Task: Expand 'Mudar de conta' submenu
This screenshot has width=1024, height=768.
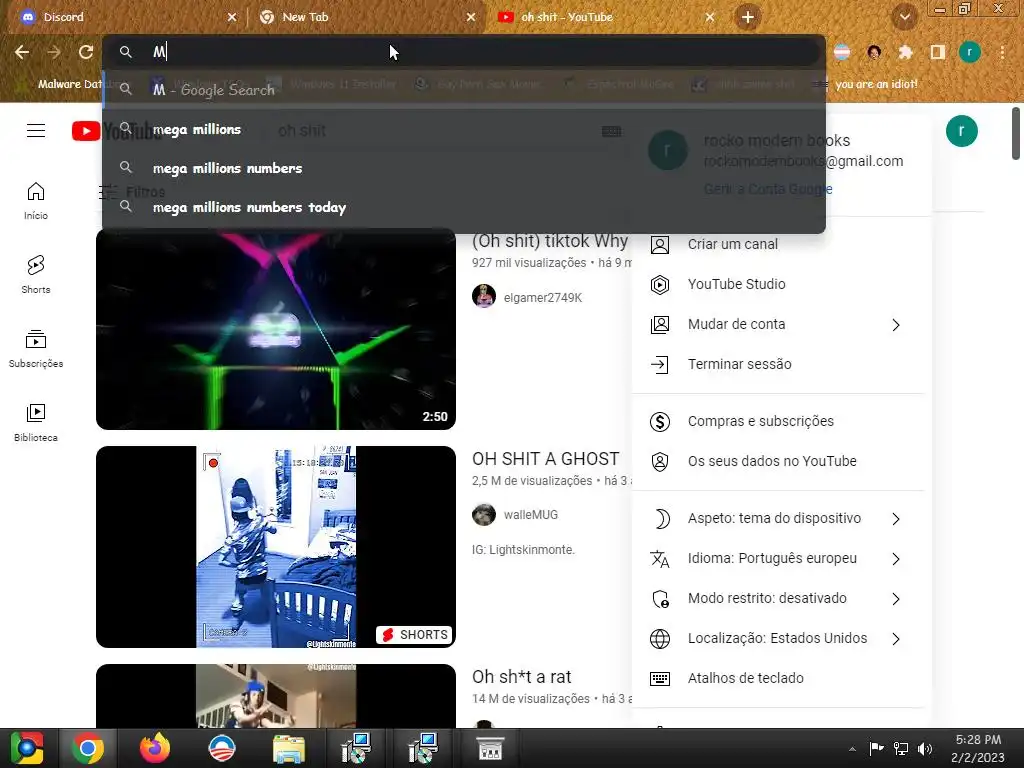Action: [778, 325]
